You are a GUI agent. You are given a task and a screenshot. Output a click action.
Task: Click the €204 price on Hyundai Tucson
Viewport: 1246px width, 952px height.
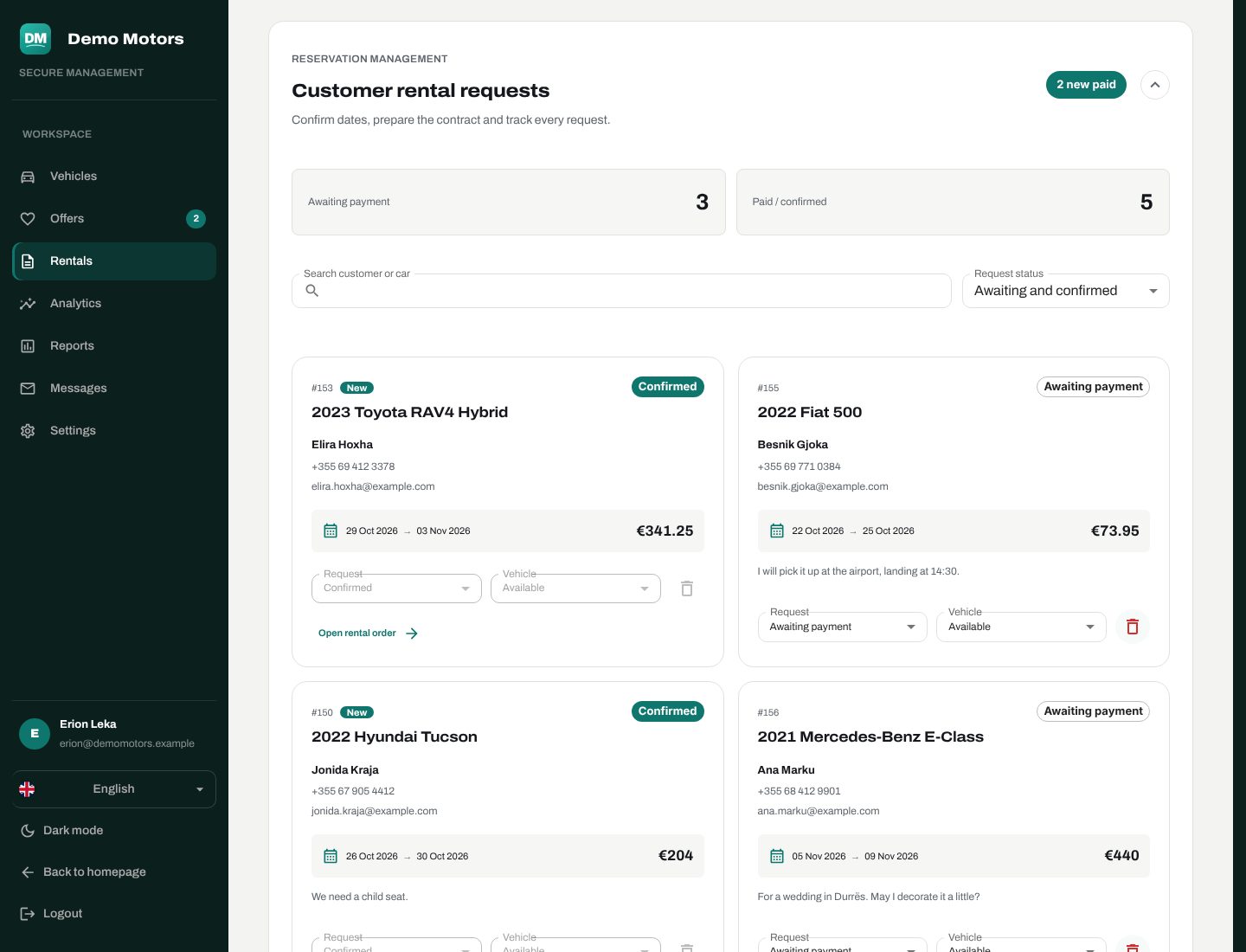click(x=676, y=856)
